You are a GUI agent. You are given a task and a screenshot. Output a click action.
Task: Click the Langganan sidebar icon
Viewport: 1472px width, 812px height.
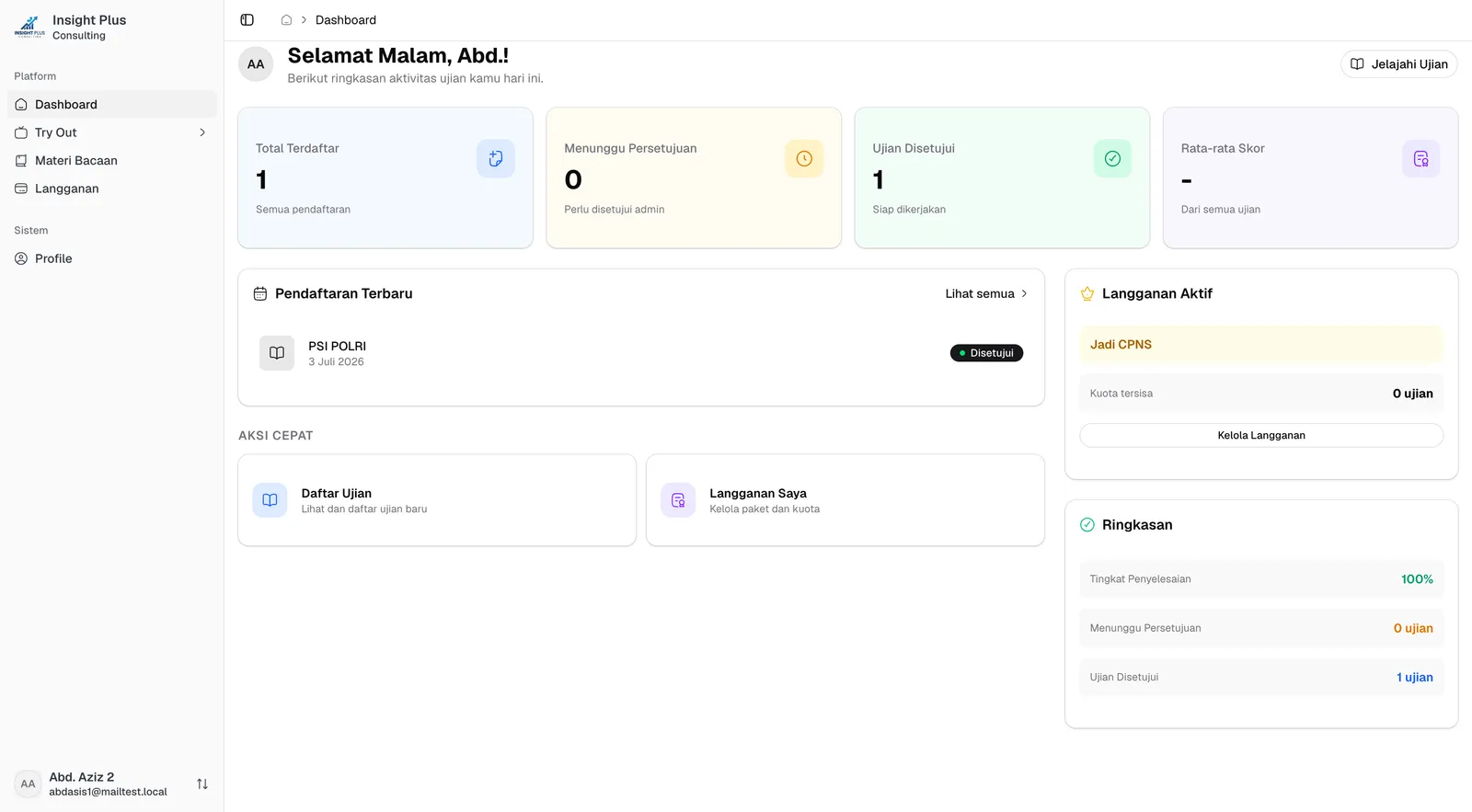pyautogui.click(x=21, y=189)
